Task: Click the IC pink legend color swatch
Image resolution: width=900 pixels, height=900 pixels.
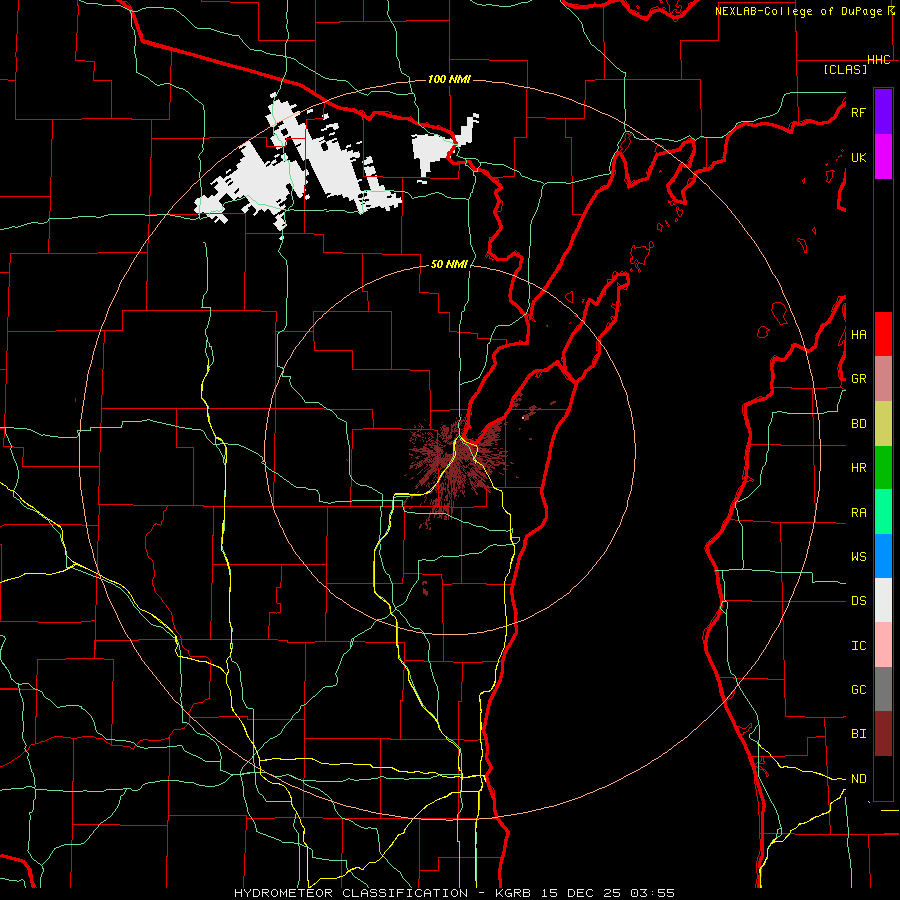Action: 883,645
